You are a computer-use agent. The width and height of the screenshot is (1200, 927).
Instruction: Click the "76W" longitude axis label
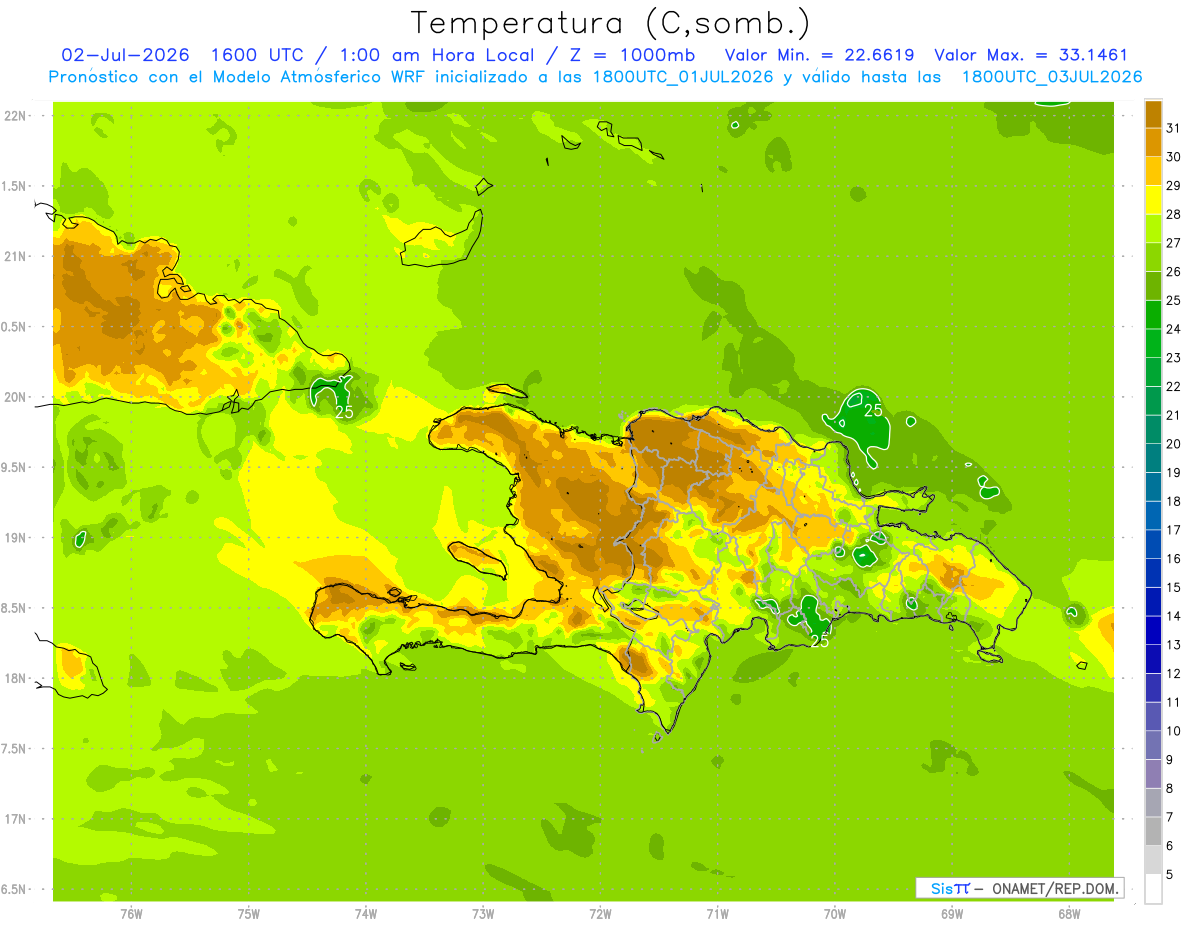132,913
